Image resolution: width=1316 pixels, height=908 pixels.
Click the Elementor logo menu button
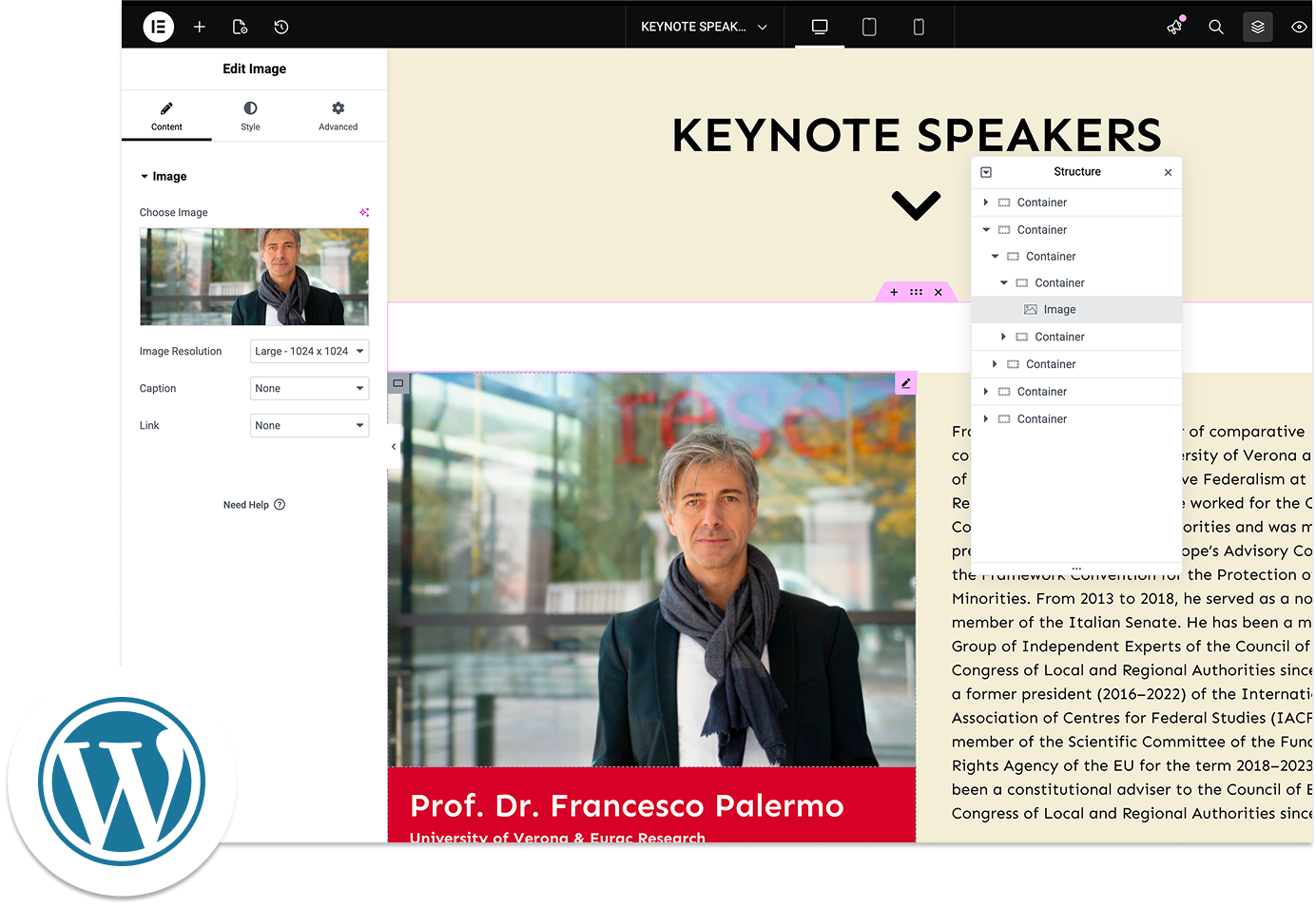tap(159, 27)
